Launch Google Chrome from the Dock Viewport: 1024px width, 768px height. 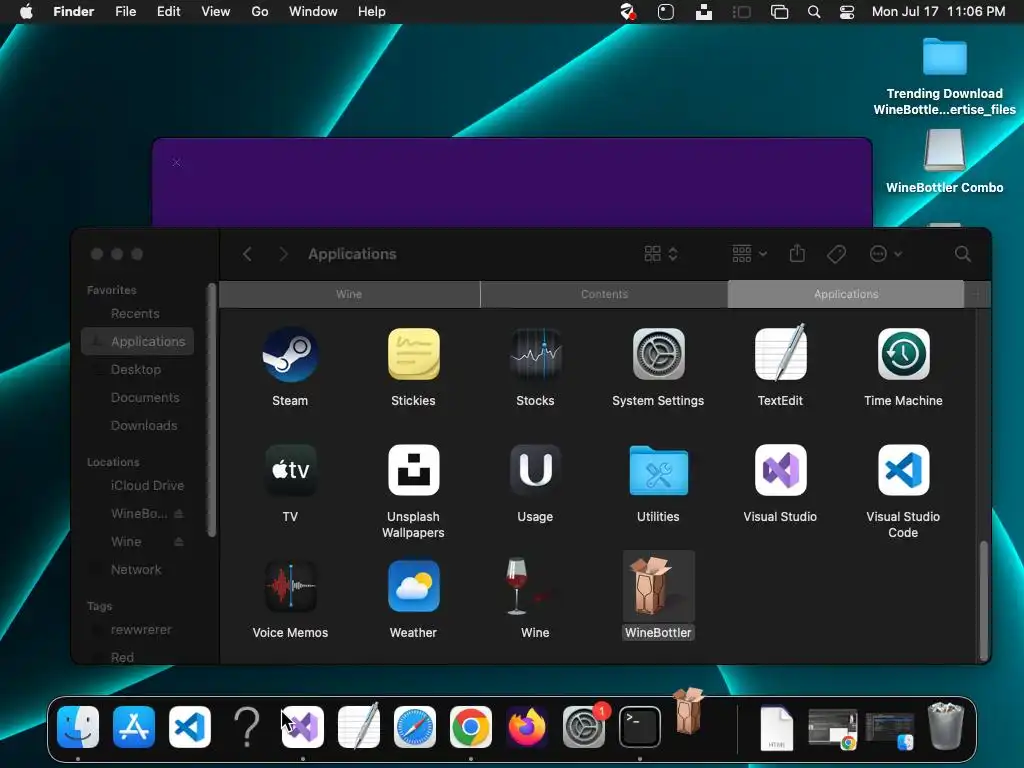click(471, 727)
